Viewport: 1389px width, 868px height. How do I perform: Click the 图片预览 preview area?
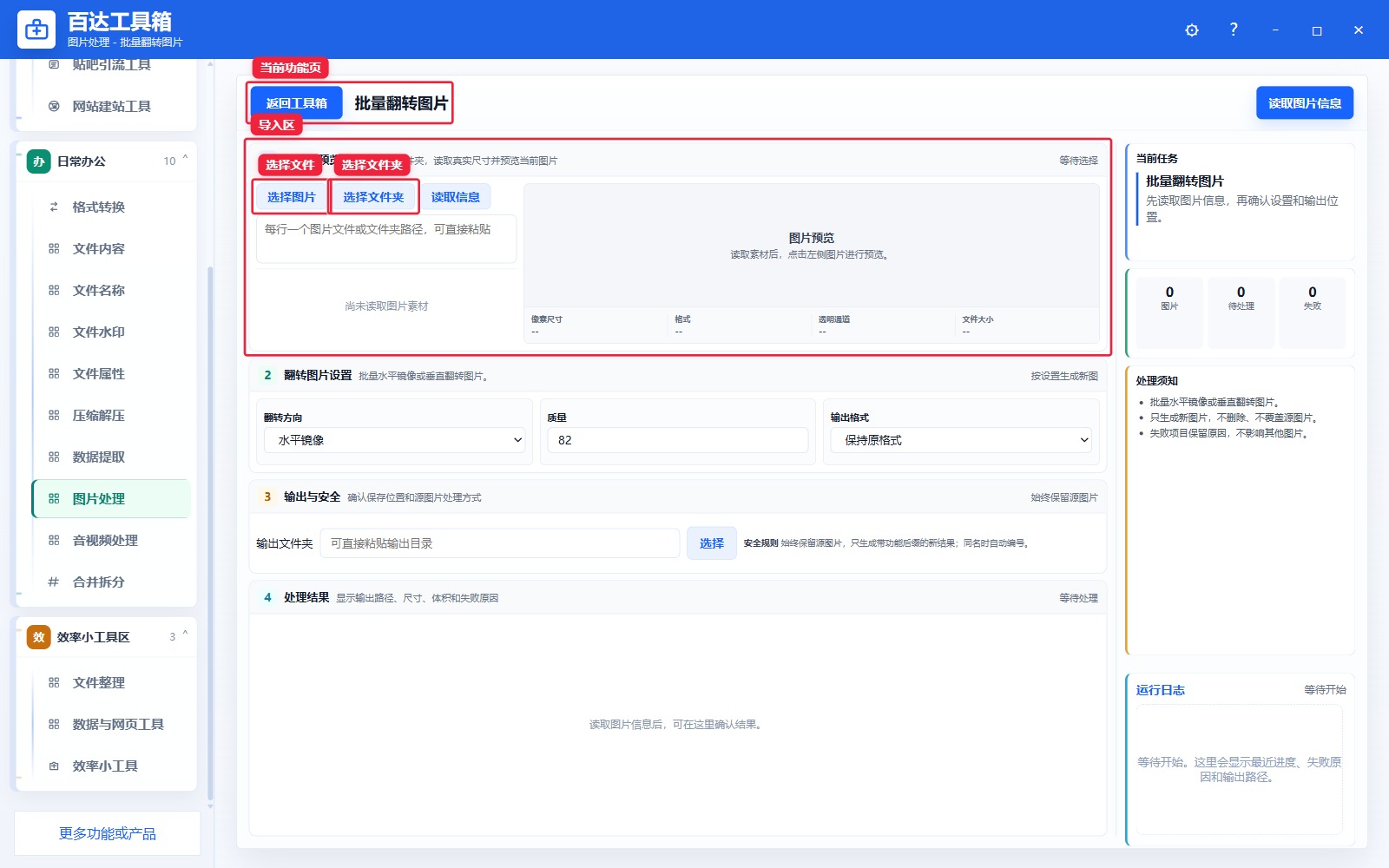[x=812, y=246]
